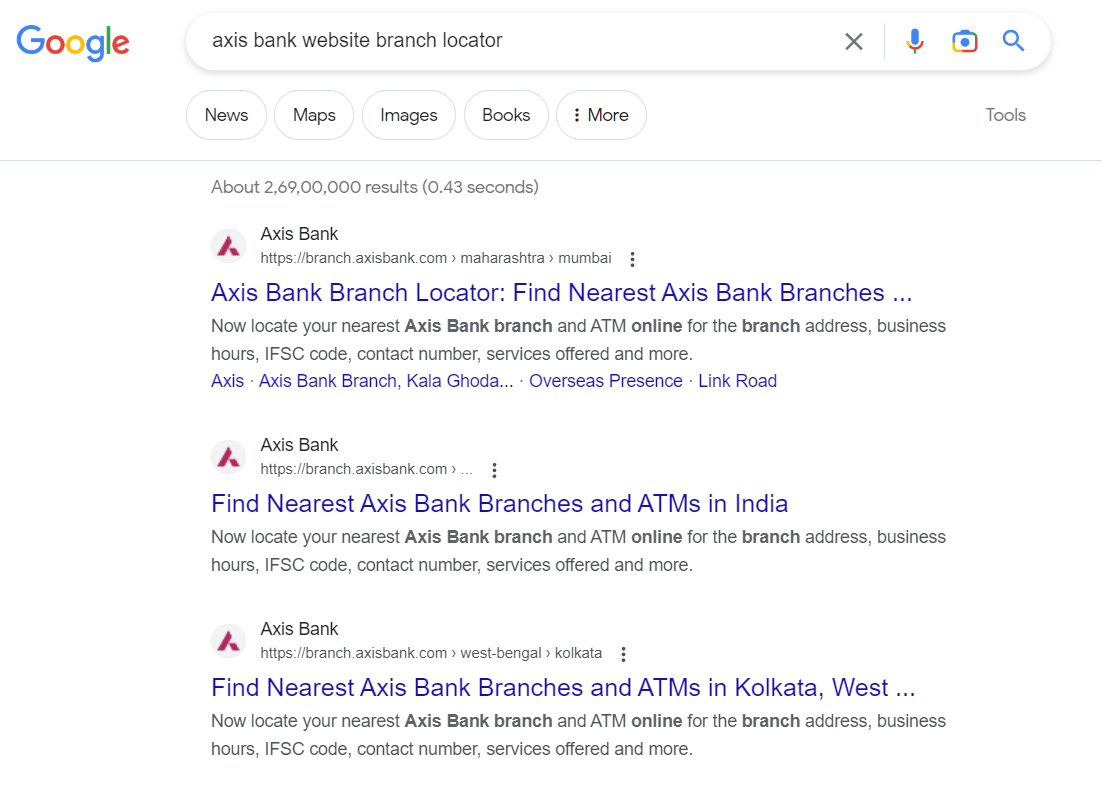Select the Books filter
Viewport: 1102px width, 797px height.
coord(506,115)
